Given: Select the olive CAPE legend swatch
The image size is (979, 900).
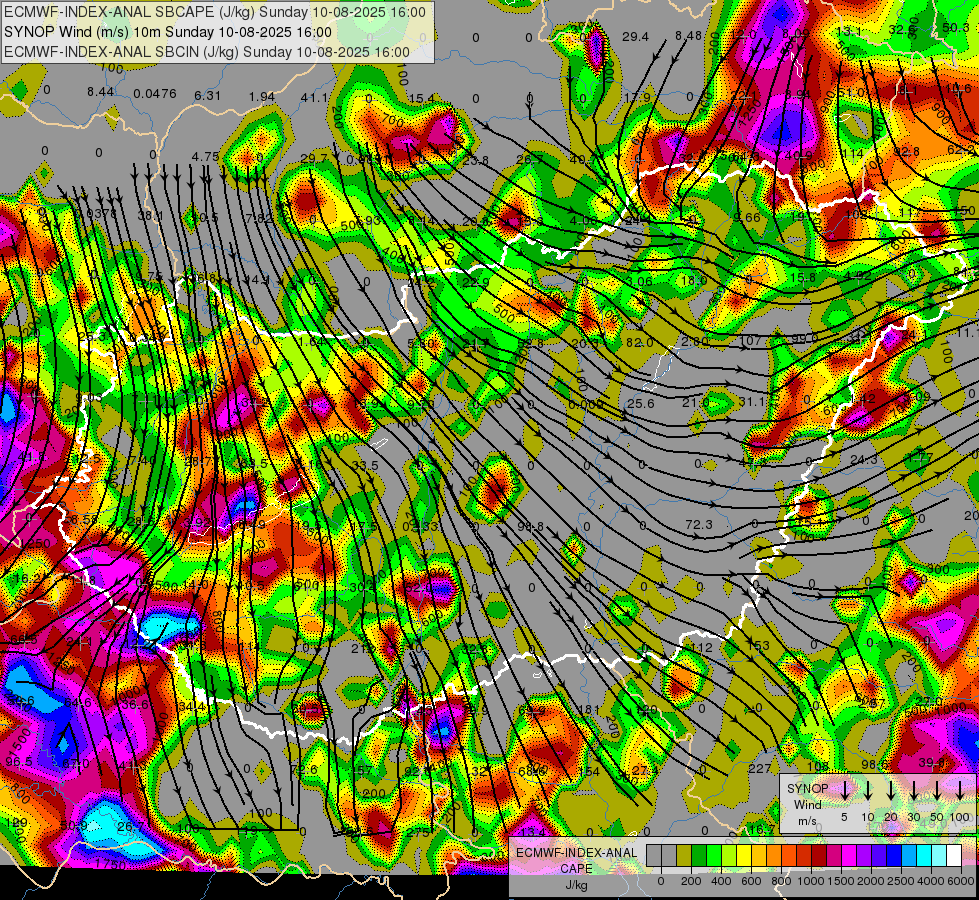Looking at the screenshot, I should [684, 855].
